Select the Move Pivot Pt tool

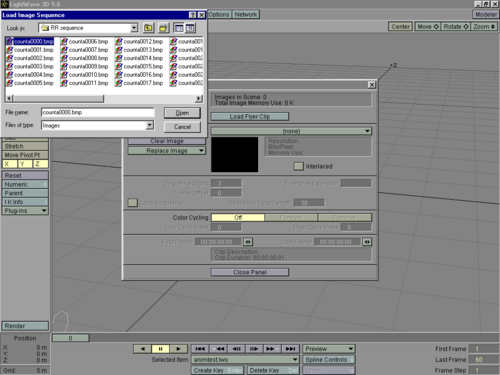25,155
